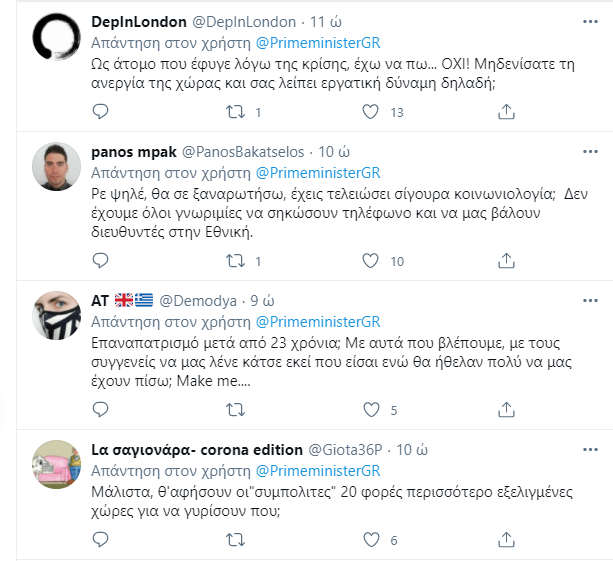Reply to AT's tweet about repatriation
The width and height of the screenshot is (613, 561).
[100, 410]
